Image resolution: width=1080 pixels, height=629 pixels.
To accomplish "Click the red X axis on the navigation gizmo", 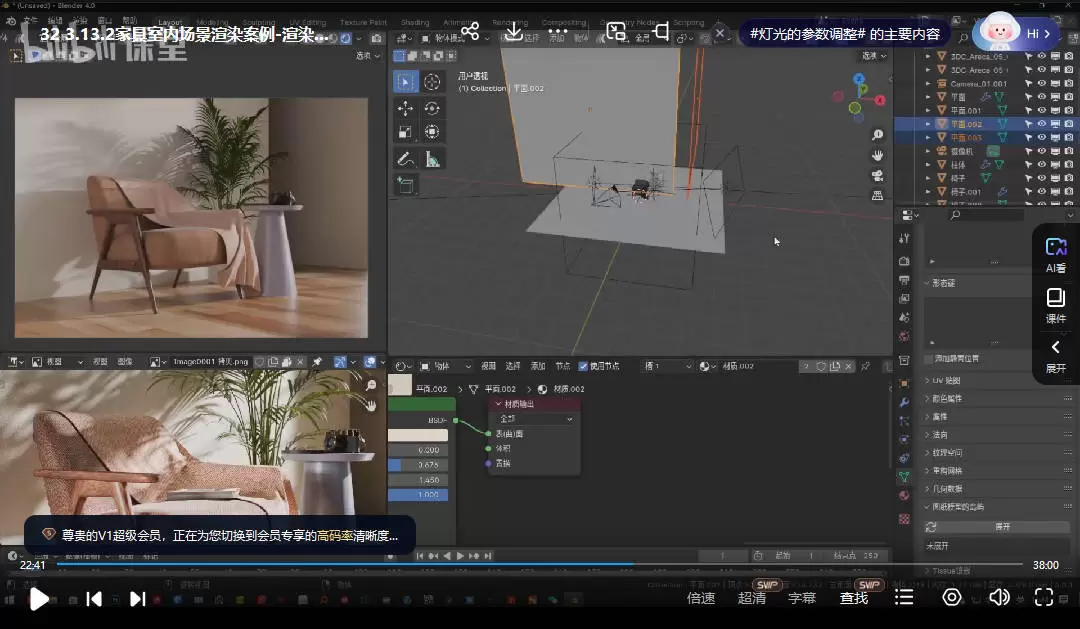I will pyautogui.click(x=880, y=101).
